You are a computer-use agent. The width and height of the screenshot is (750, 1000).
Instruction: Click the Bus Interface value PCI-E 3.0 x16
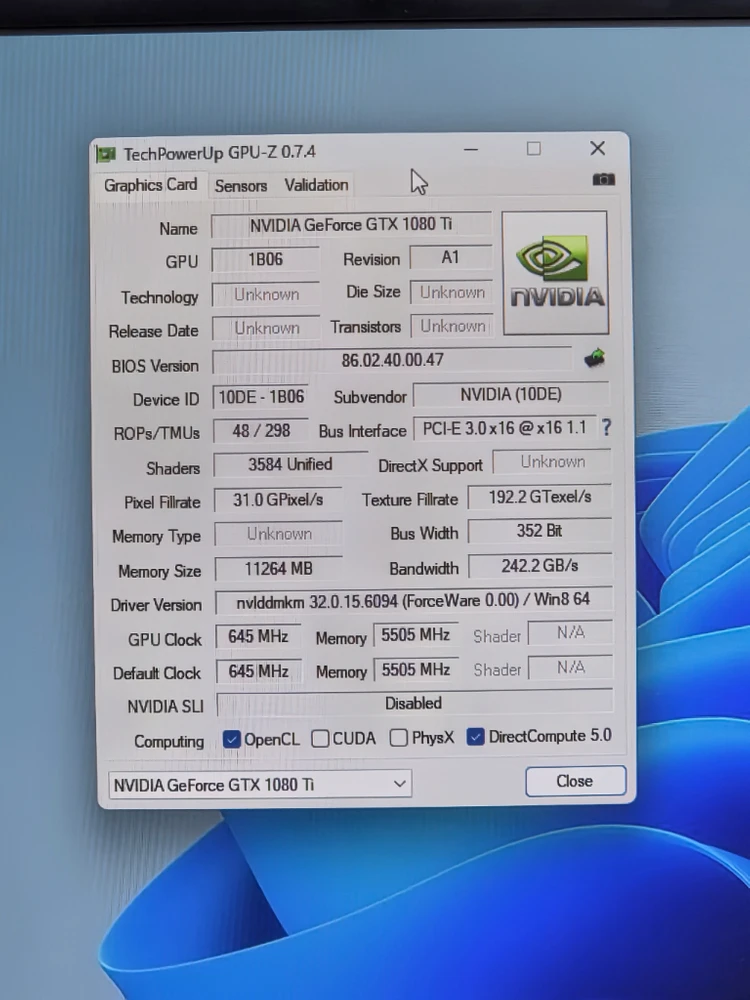[x=504, y=428]
